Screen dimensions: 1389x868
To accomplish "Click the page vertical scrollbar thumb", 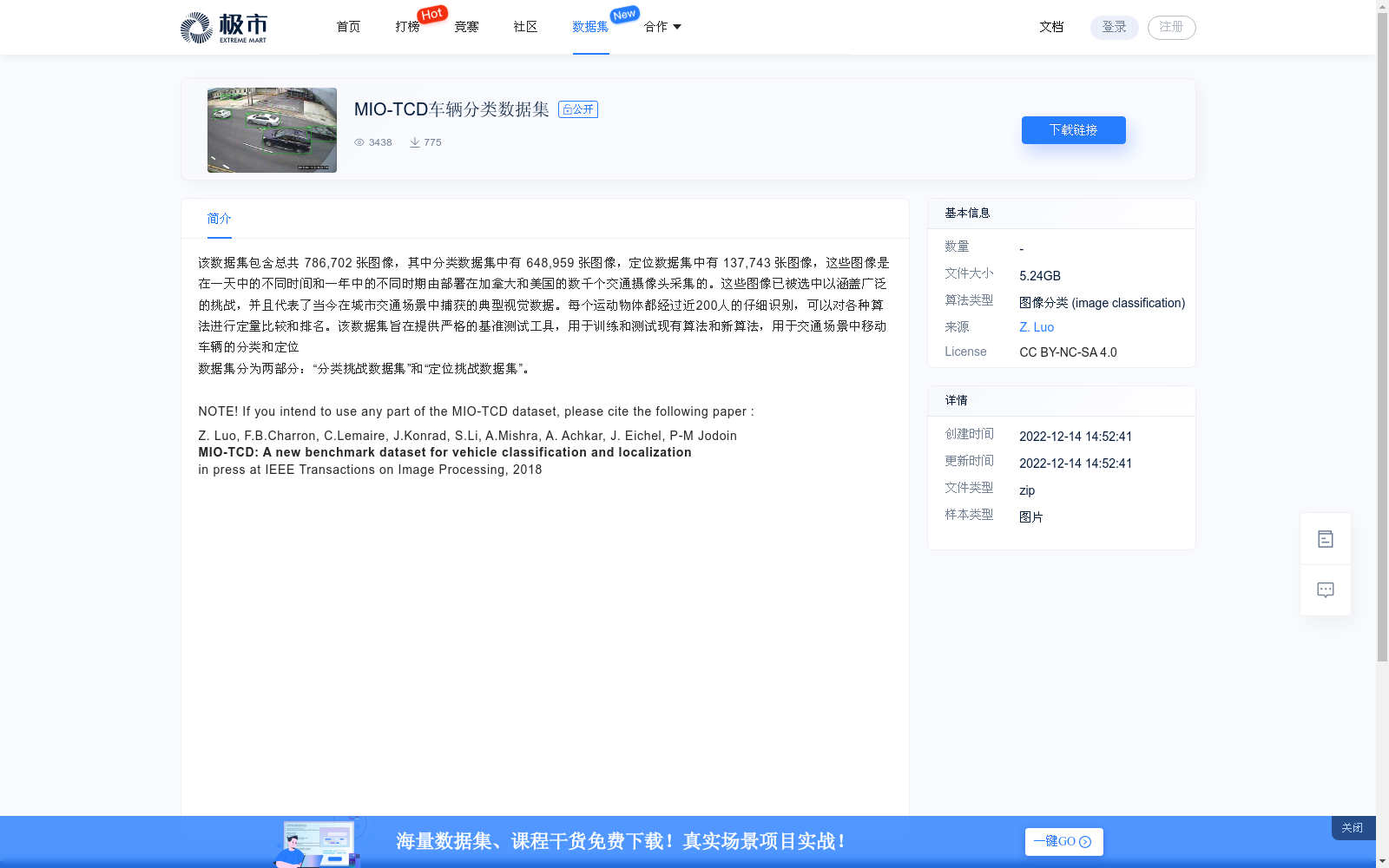I will pyautogui.click(x=1382, y=339).
